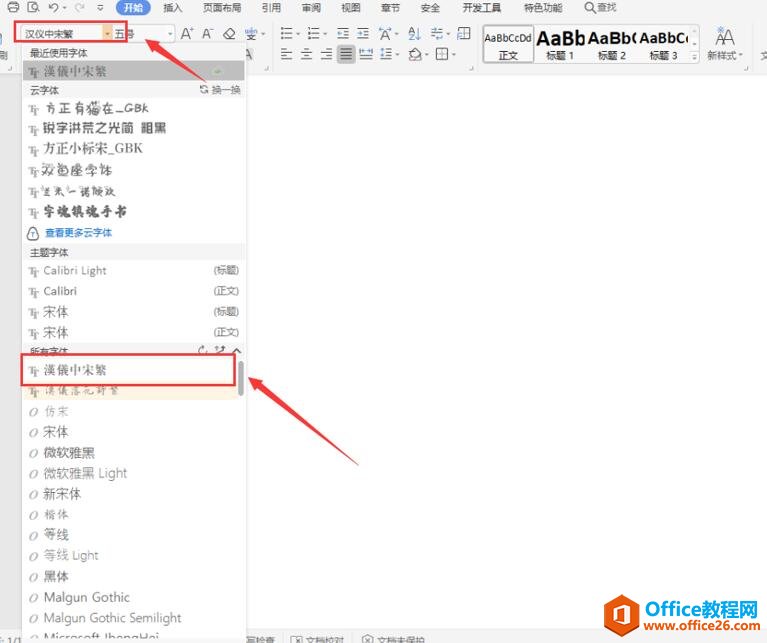Collapse the 所有字体 section chevron
Image resolution: width=767 pixels, height=643 pixels.
pos(237,351)
